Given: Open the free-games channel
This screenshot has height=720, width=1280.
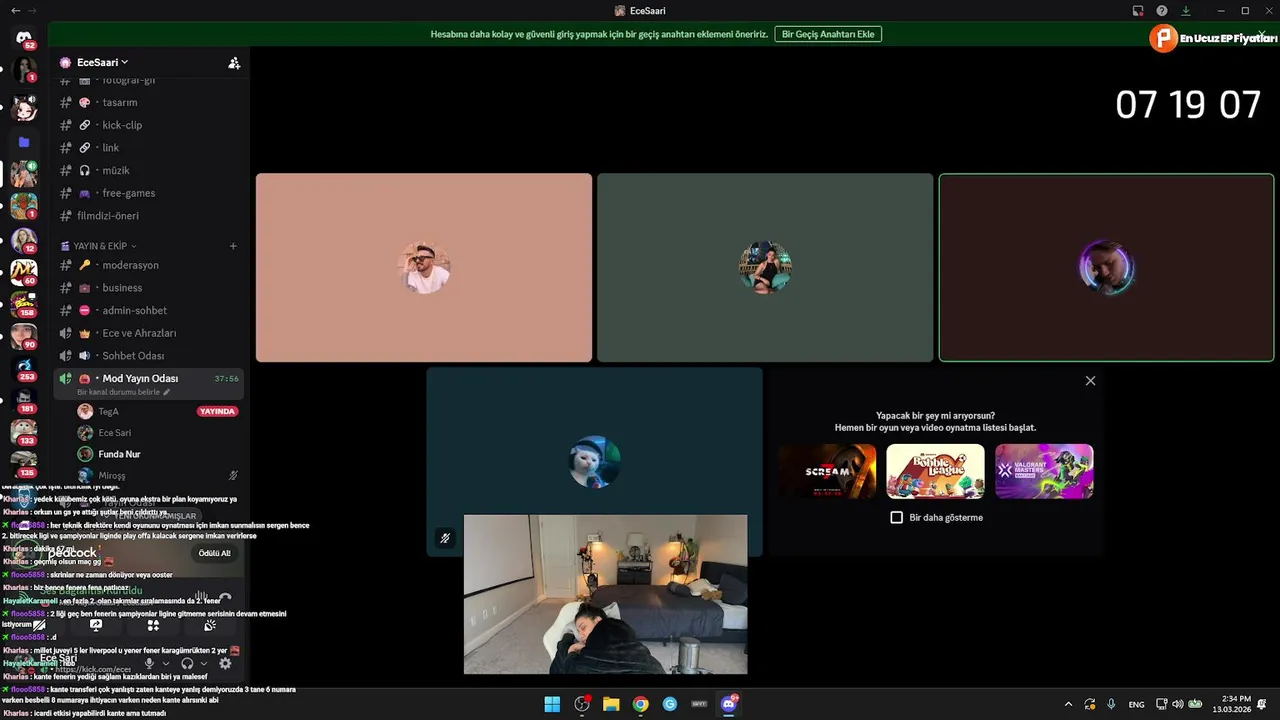Looking at the screenshot, I should click(149, 193).
